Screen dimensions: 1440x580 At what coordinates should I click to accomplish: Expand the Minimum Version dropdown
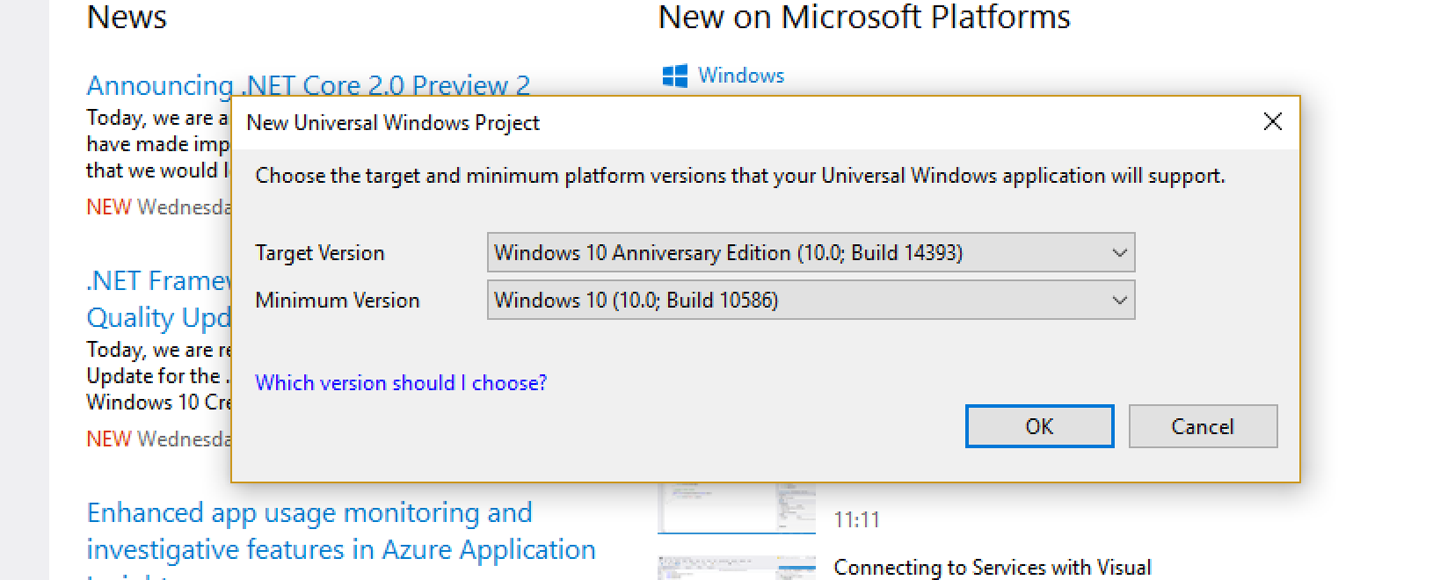click(1119, 300)
